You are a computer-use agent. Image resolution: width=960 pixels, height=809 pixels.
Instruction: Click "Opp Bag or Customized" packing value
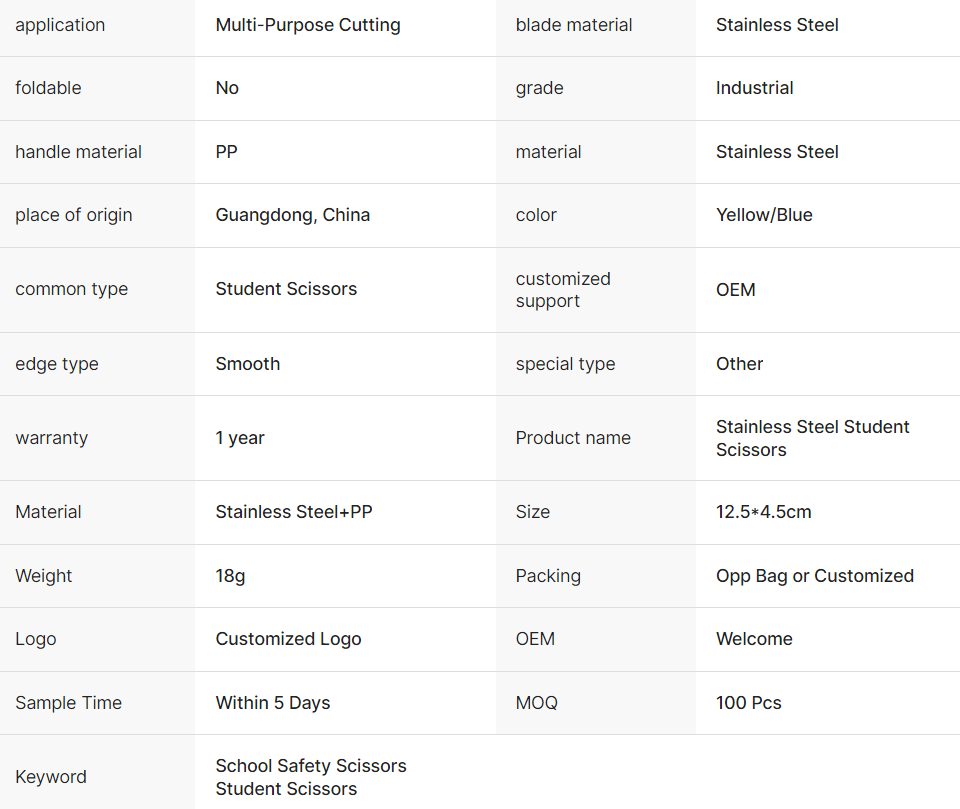tap(815, 576)
